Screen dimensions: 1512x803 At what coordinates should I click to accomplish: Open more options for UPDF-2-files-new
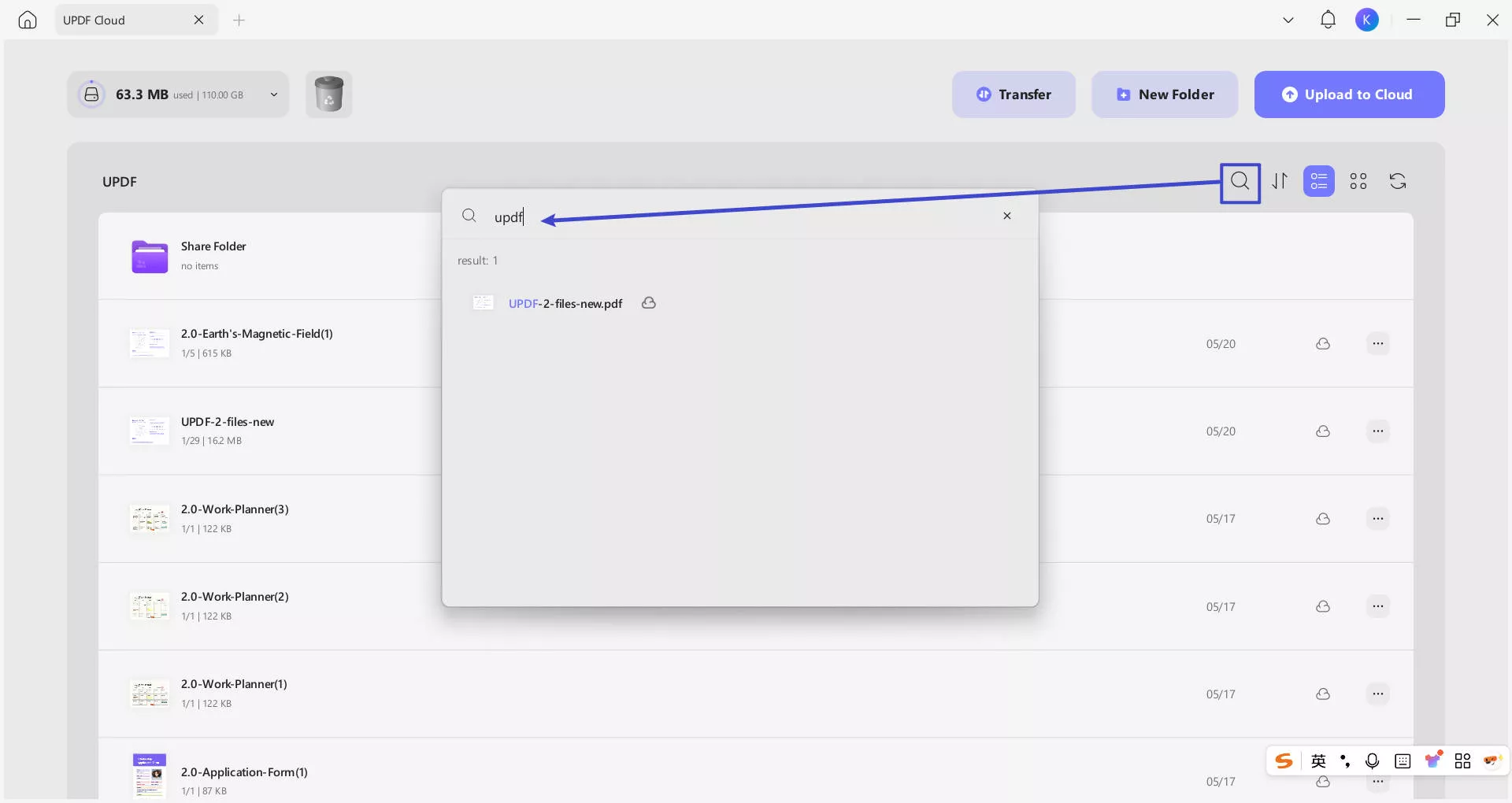pos(1377,431)
